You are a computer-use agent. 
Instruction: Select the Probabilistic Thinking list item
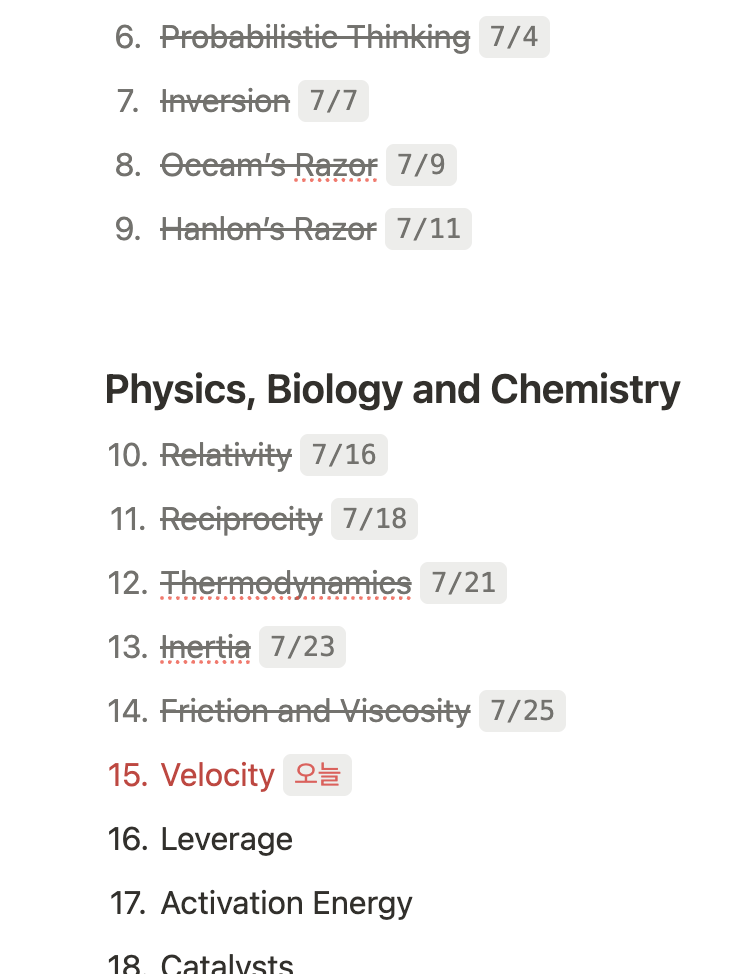coord(315,38)
